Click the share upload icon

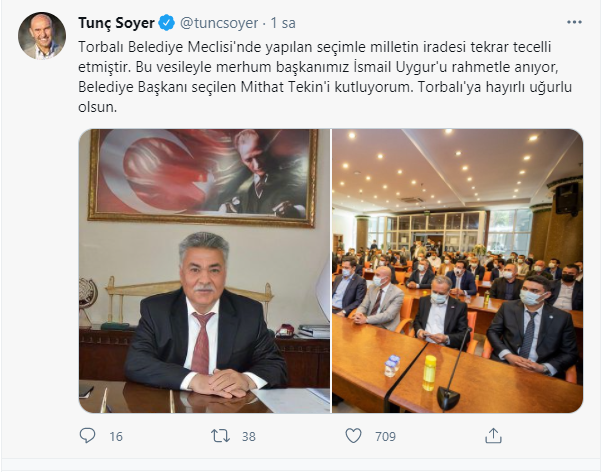point(493,436)
